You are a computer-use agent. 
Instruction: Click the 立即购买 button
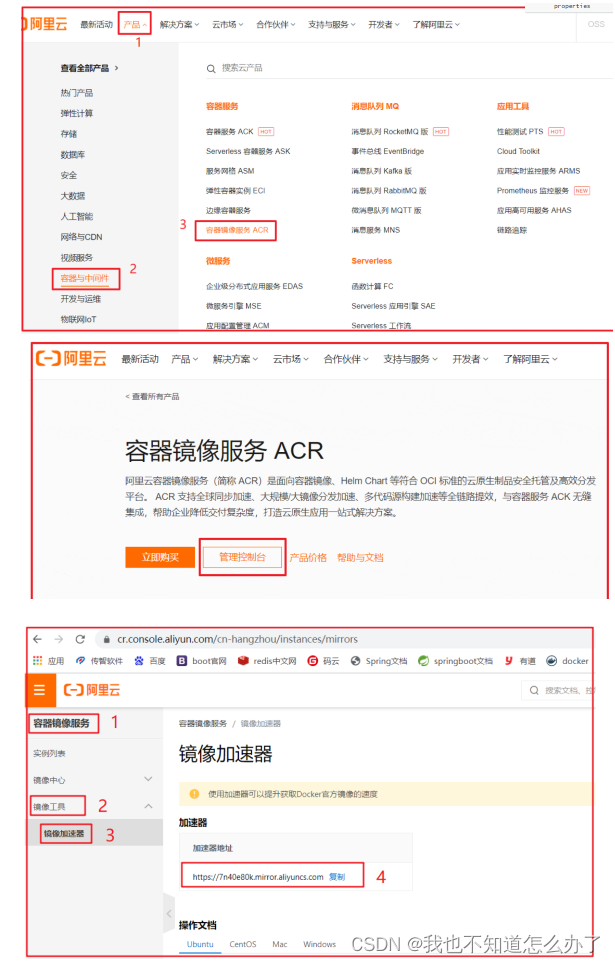click(160, 558)
